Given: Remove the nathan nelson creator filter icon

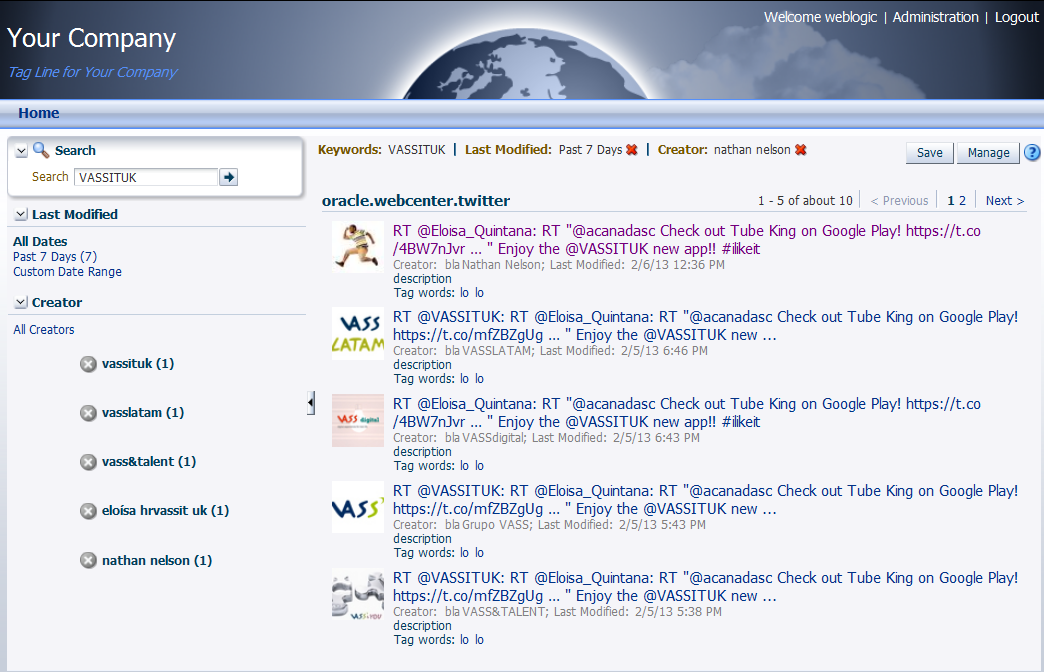Looking at the screenshot, I should [x=88, y=561].
